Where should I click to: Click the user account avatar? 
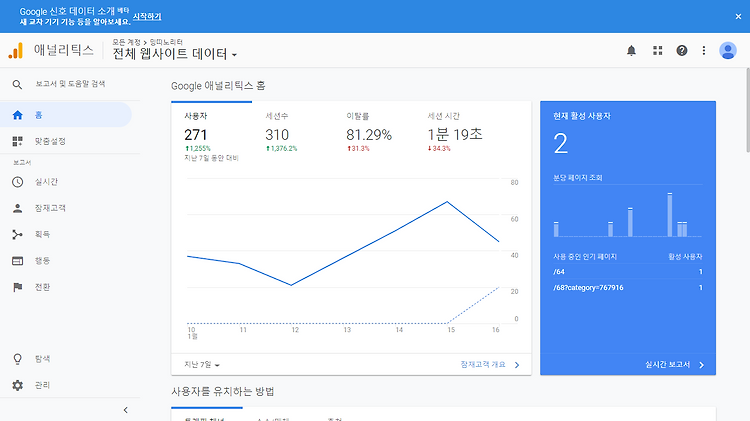728,50
